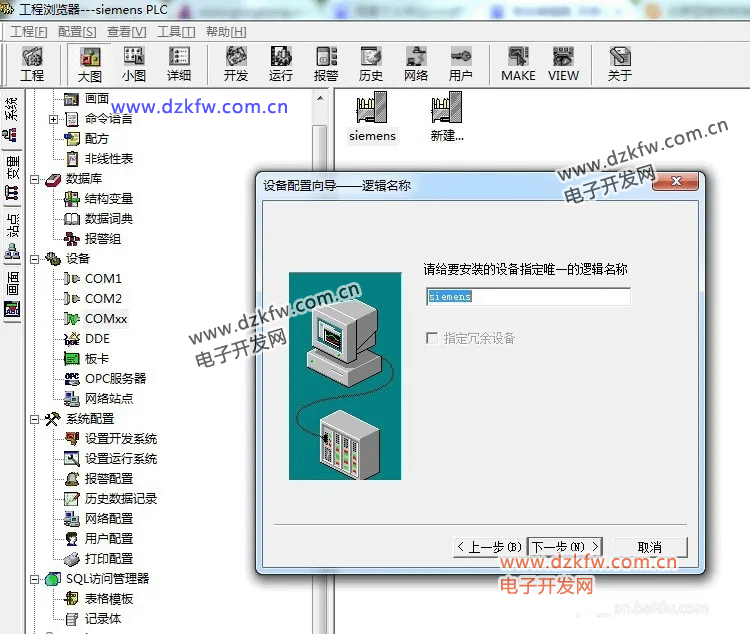Launch the 运行 runtime icon
Image resolution: width=750 pixels, height=634 pixels.
[281, 64]
